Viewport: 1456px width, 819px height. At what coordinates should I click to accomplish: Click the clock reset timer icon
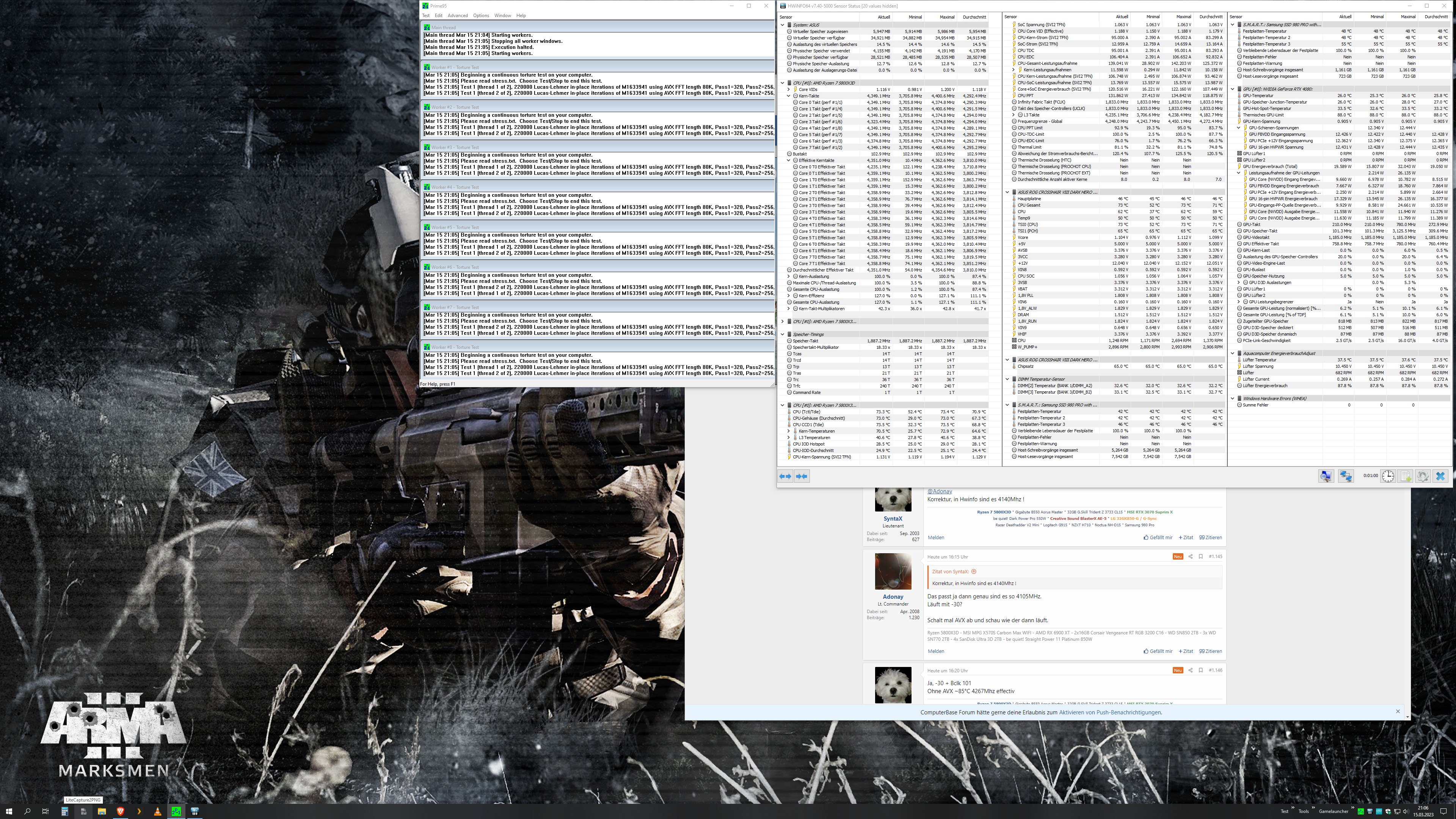pyautogui.click(x=1388, y=476)
